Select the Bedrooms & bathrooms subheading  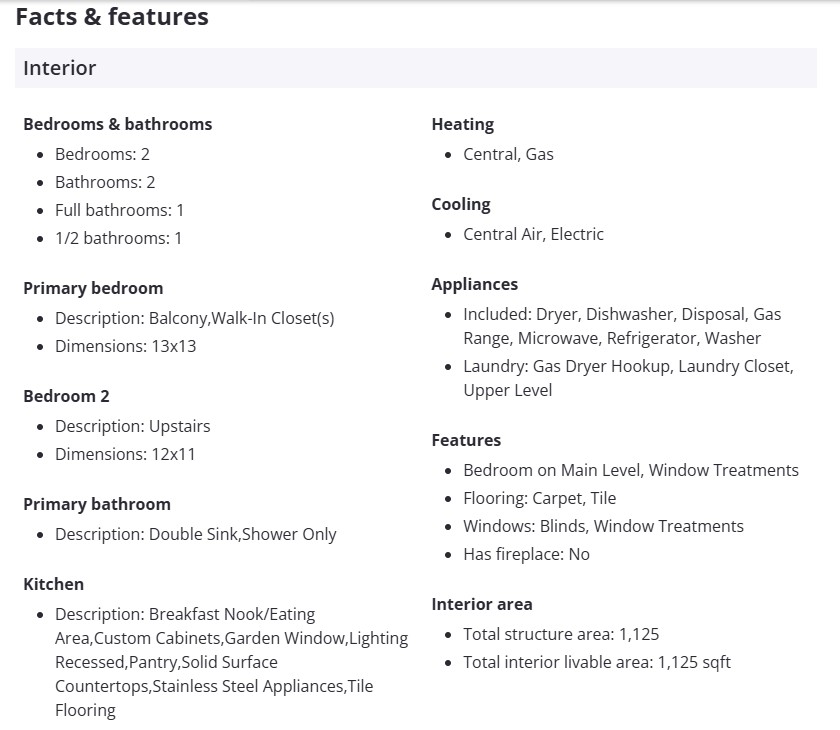[117, 124]
